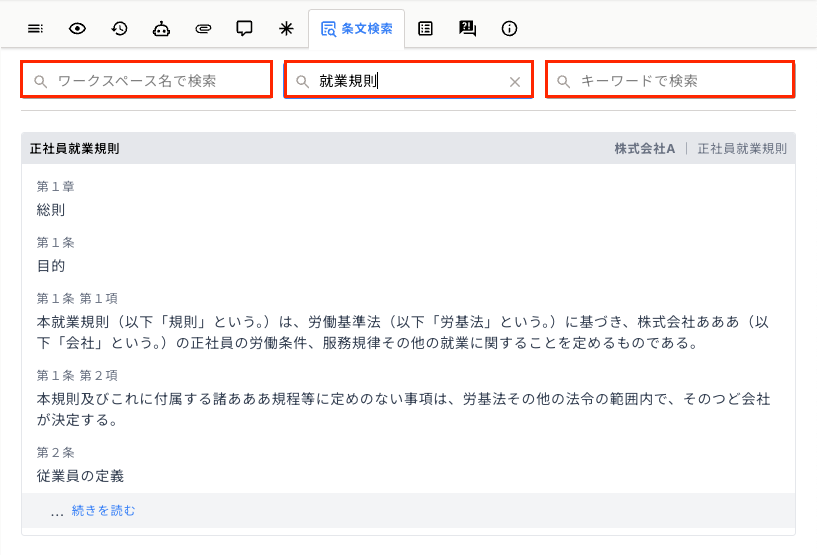Select the 第2条 従業員の定義 heading

click(80, 476)
